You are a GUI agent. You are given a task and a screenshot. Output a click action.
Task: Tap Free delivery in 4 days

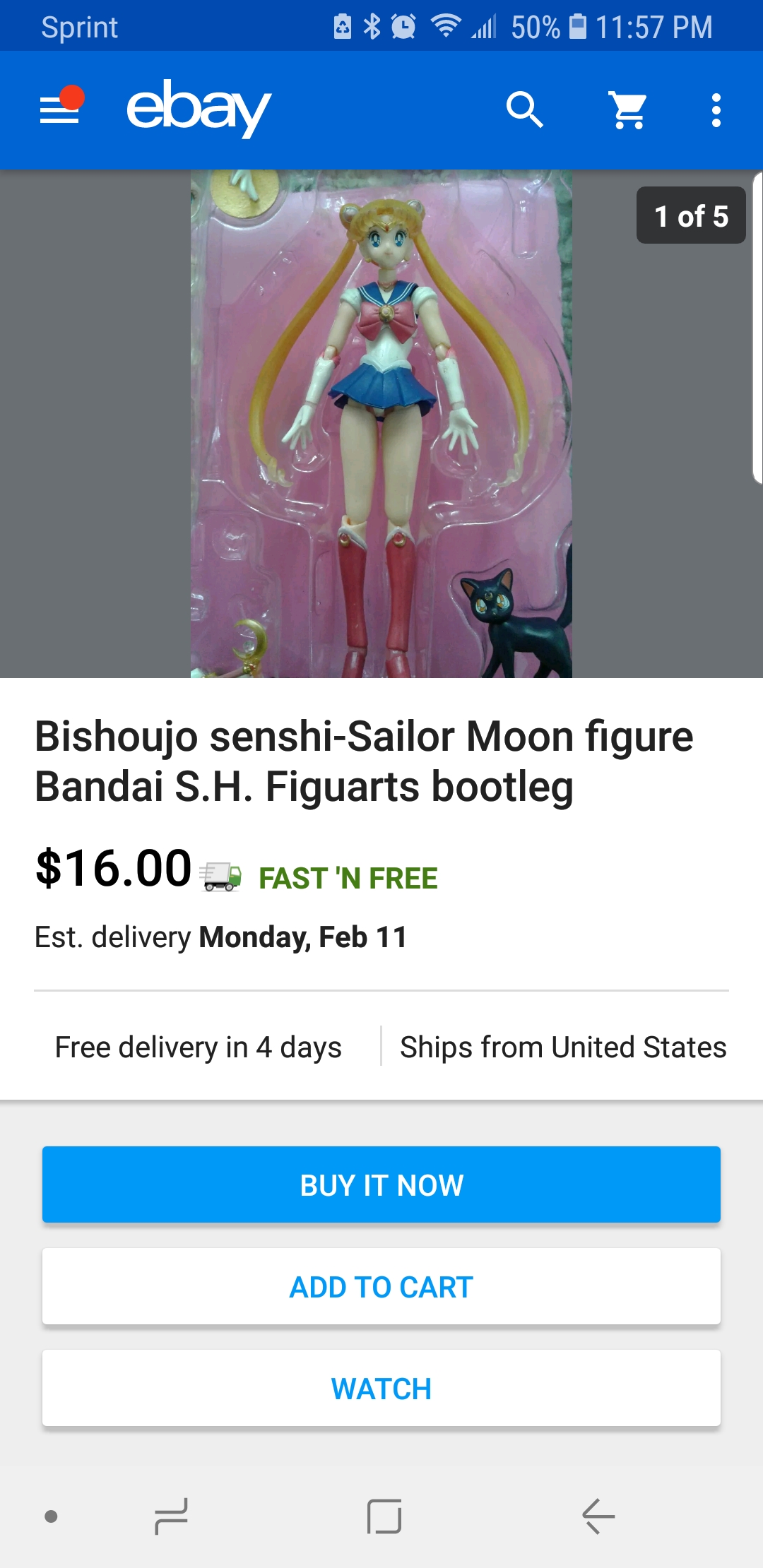[199, 1047]
